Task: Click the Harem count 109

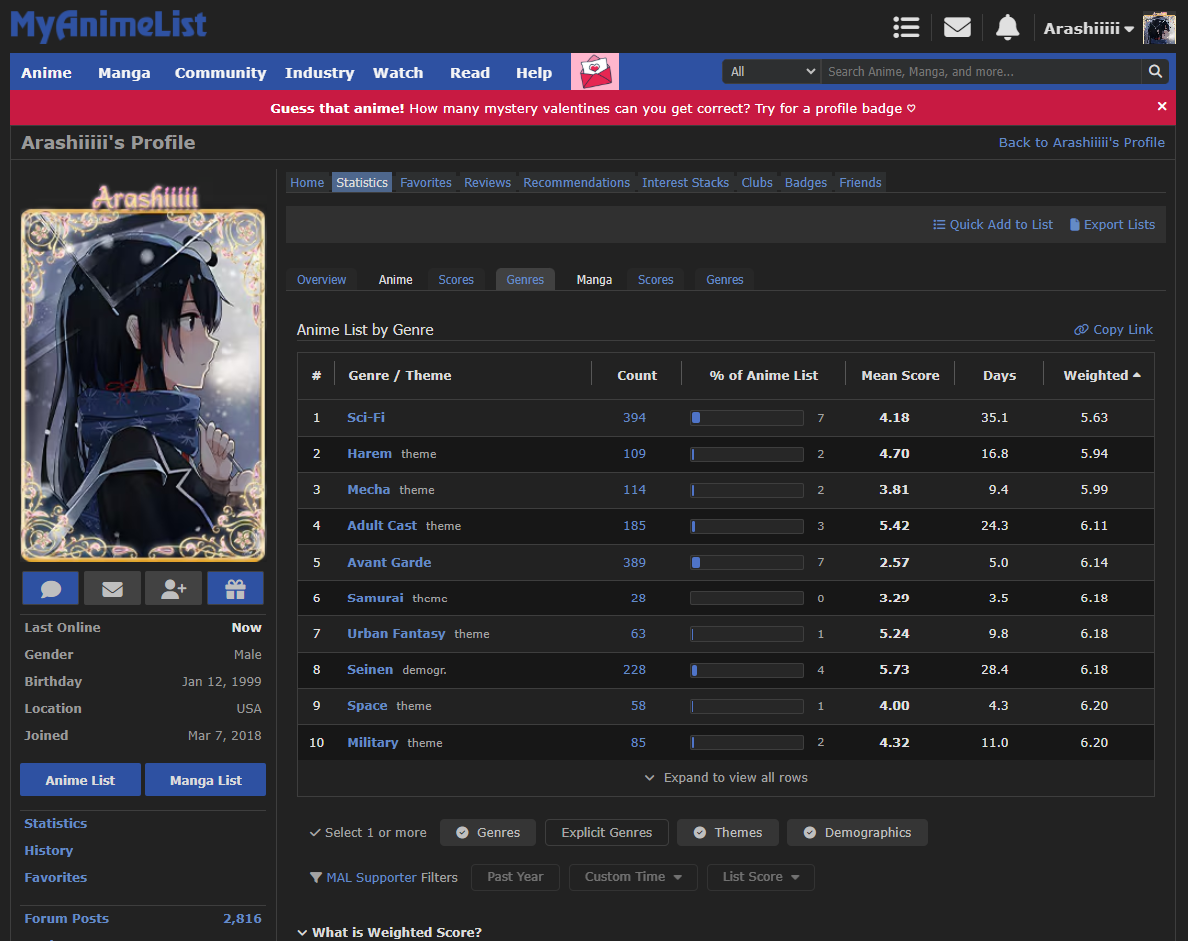Action: coord(634,454)
